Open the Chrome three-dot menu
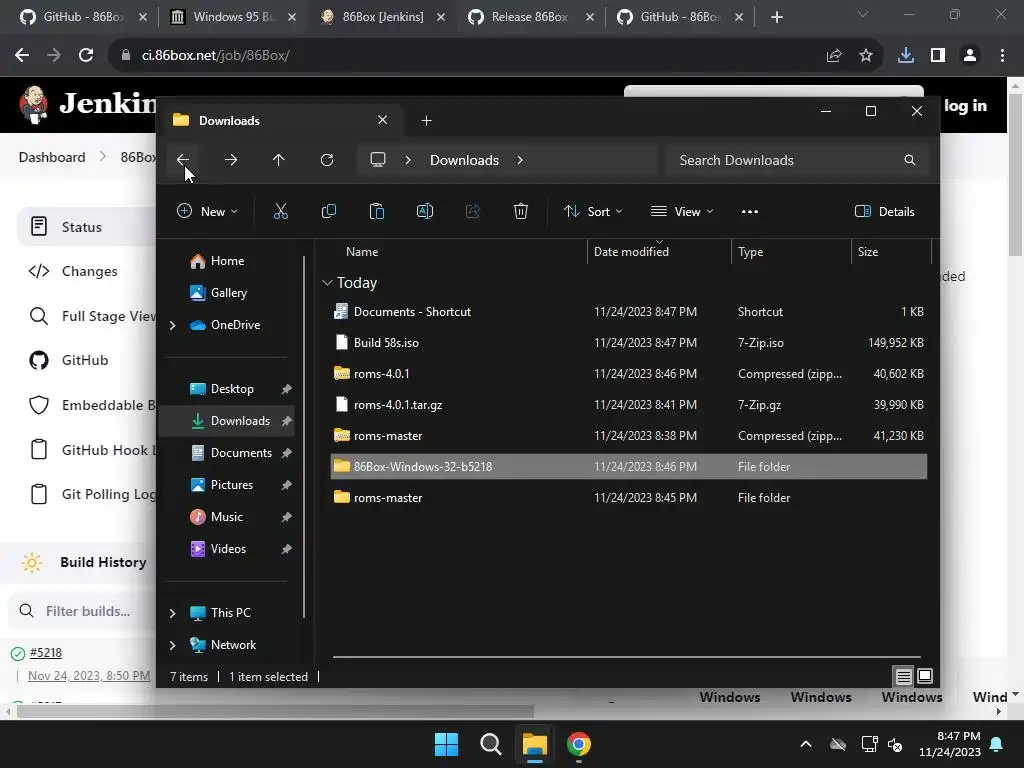Image resolution: width=1024 pixels, height=768 pixels. (1002, 56)
